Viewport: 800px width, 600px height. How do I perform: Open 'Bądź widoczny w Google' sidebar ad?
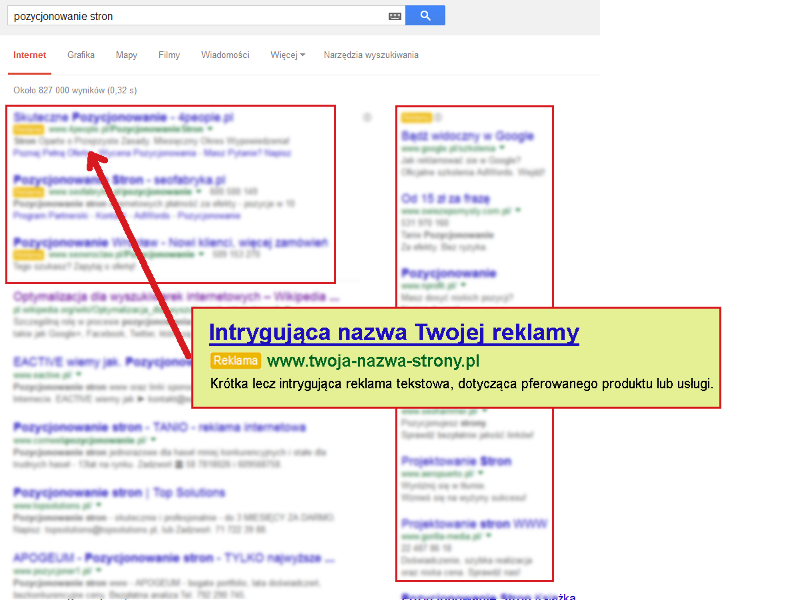[x=468, y=136]
